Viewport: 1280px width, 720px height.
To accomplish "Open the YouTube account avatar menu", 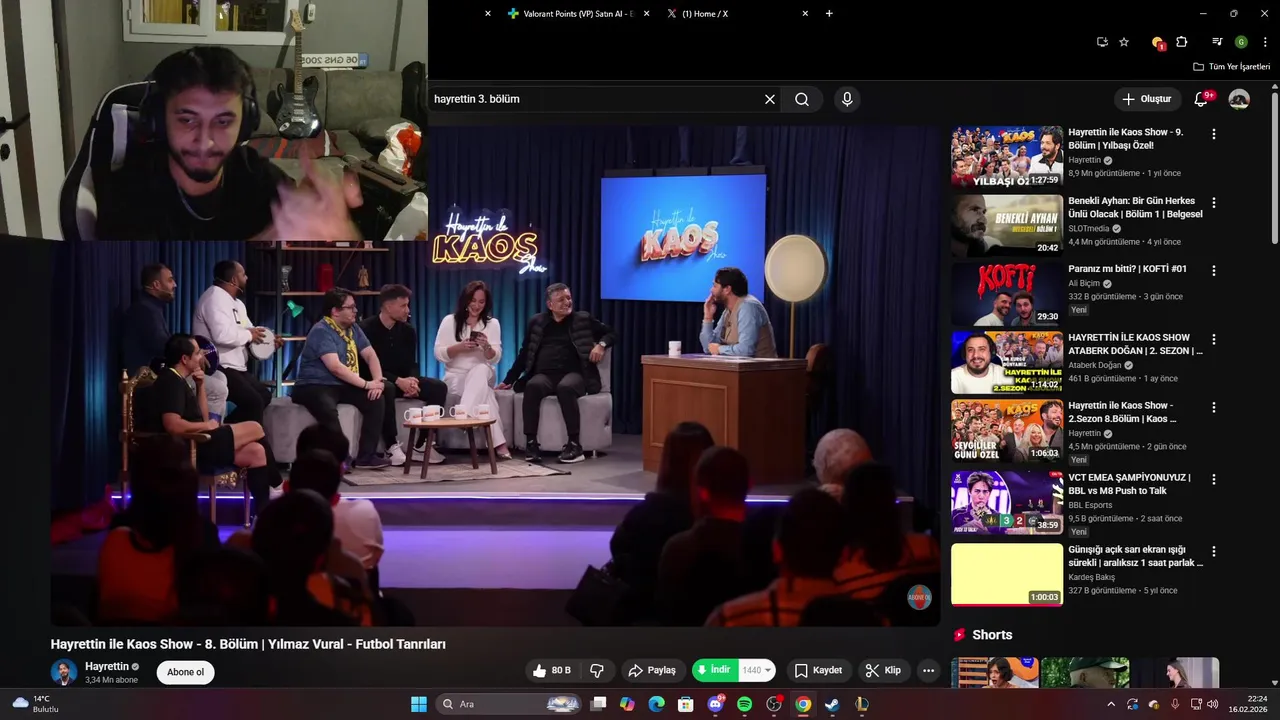I will [1239, 99].
